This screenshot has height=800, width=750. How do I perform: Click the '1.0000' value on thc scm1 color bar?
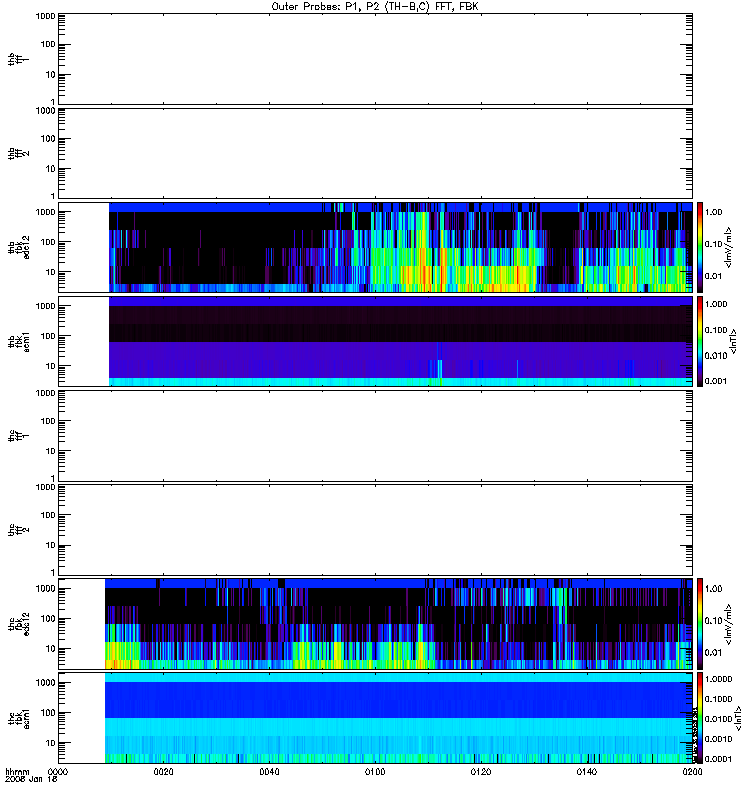(718, 679)
